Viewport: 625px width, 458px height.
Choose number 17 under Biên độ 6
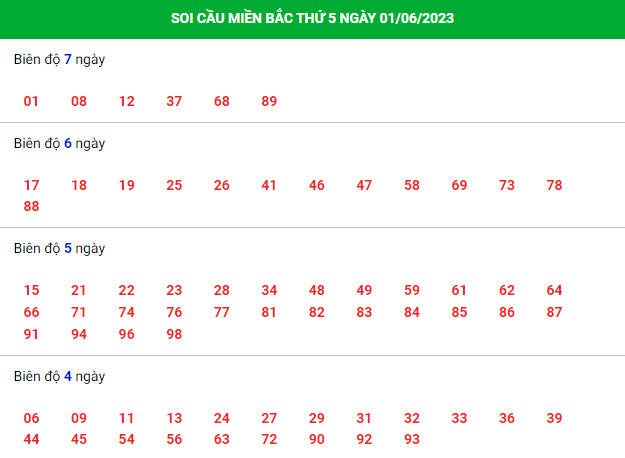[x=31, y=185]
